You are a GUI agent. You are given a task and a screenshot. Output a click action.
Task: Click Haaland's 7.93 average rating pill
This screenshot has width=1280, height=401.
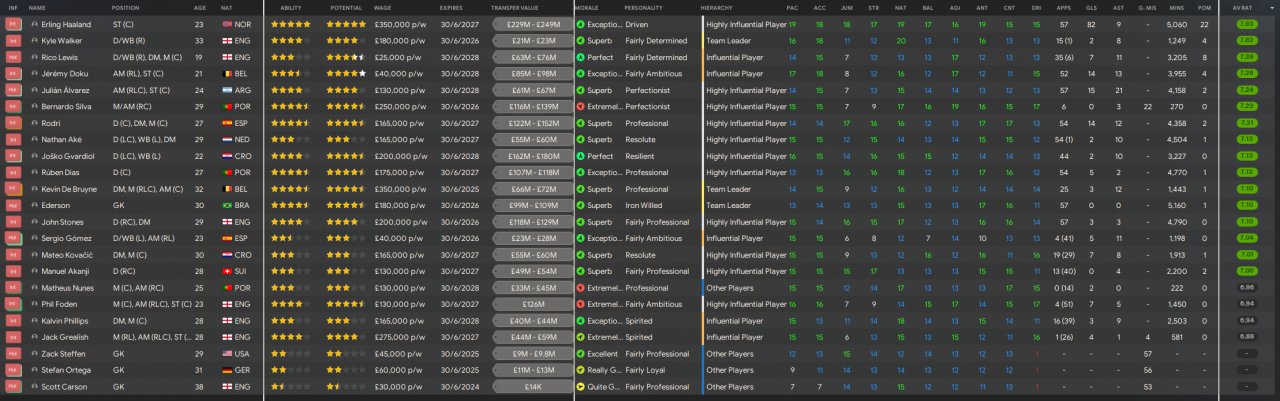1246,24
